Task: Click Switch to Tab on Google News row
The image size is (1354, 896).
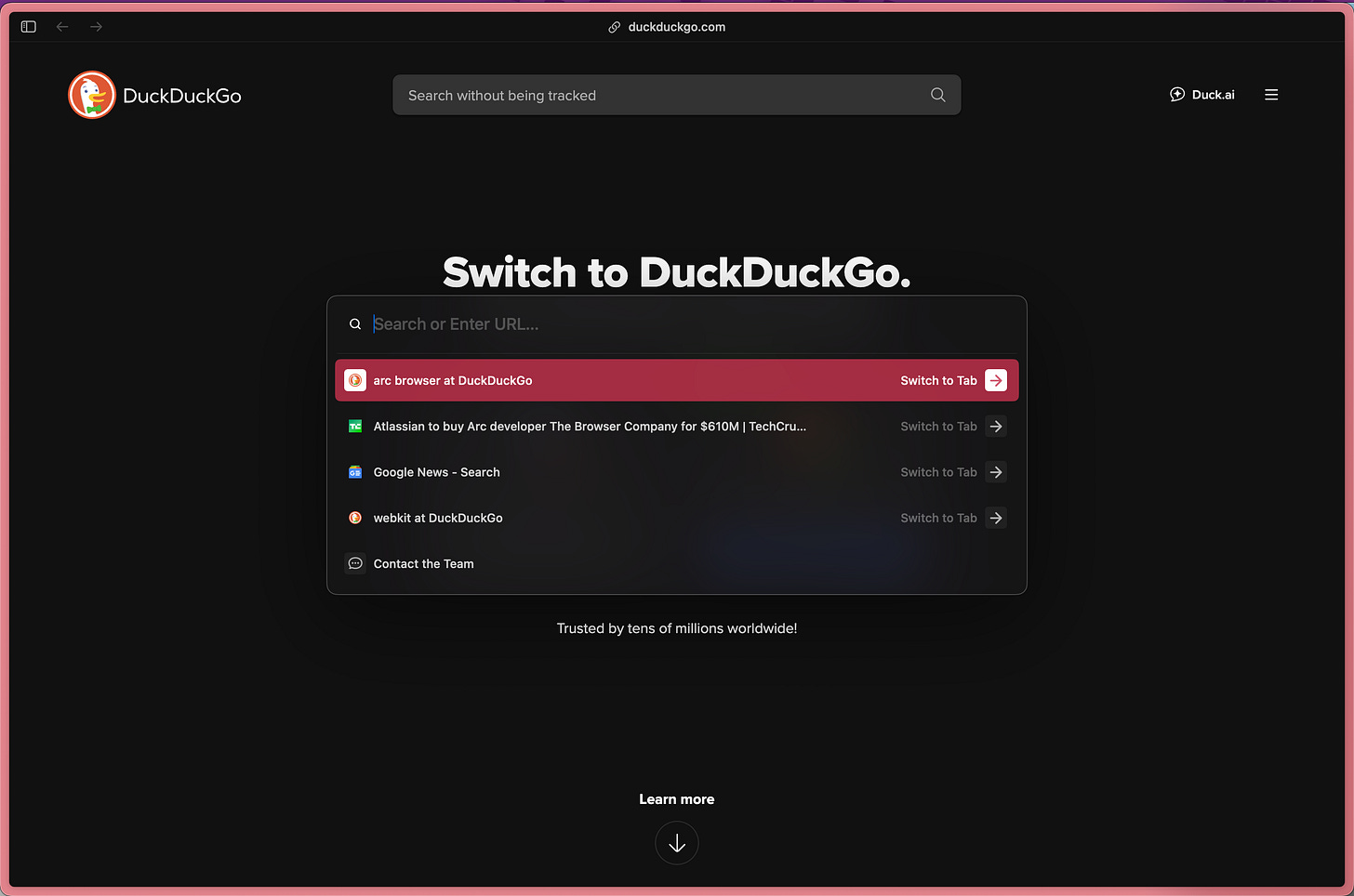Action: (938, 472)
